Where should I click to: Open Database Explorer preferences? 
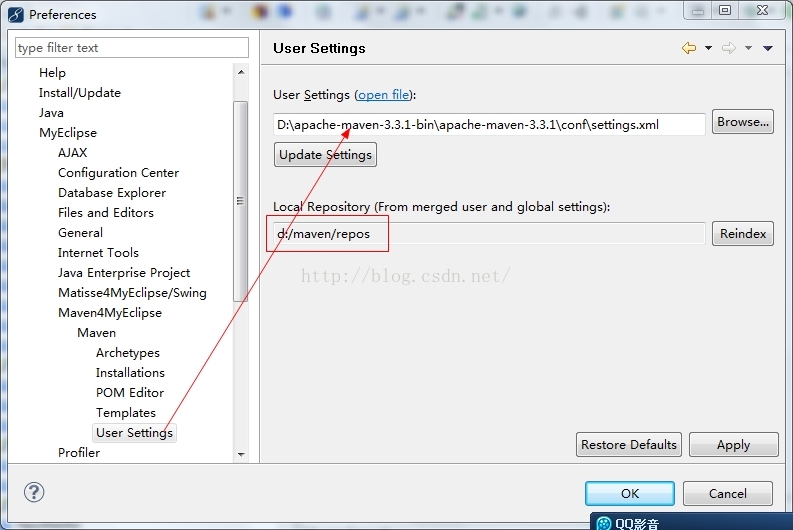[x=112, y=193]
